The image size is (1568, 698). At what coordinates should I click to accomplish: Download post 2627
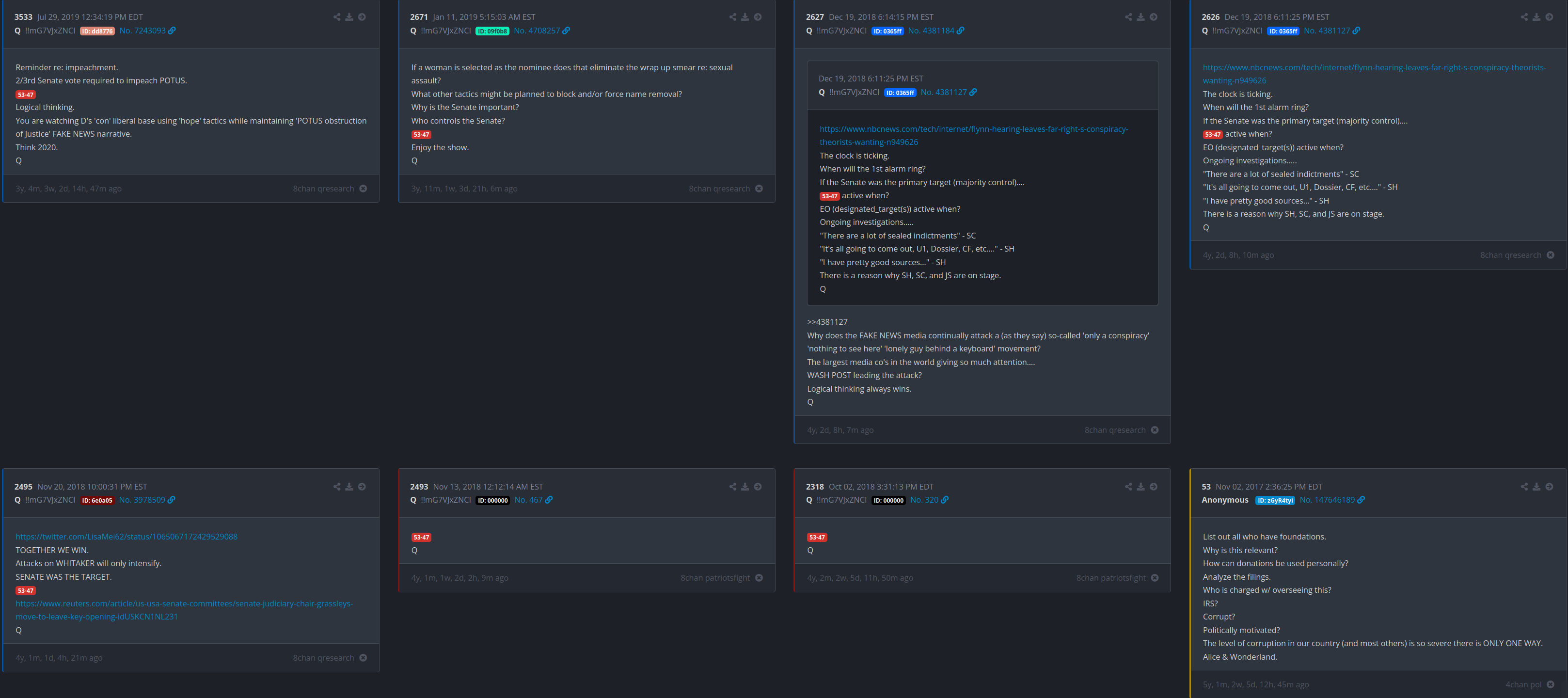tap(1140, 17)
